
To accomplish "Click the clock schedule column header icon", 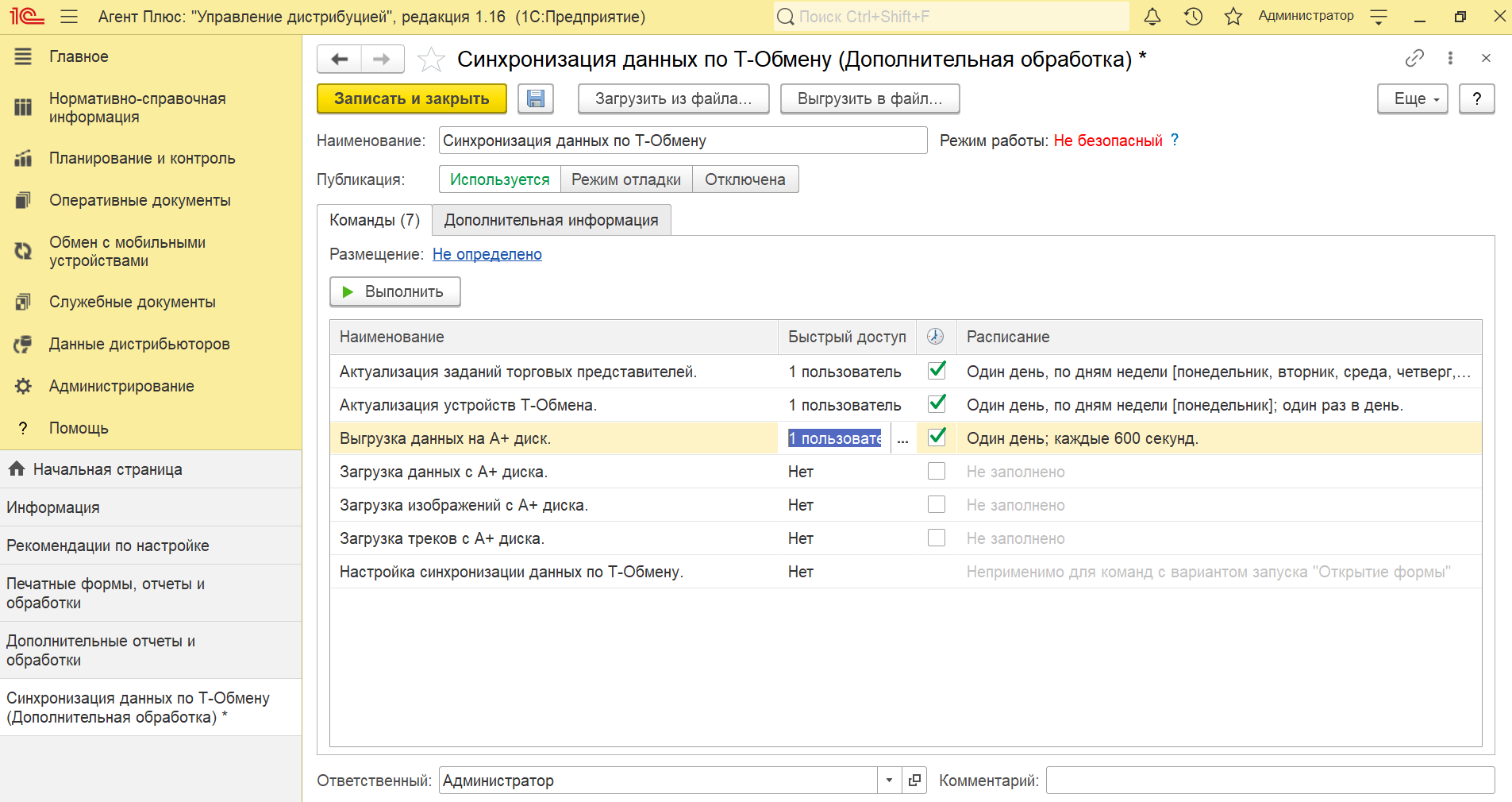I will [936, 337].
